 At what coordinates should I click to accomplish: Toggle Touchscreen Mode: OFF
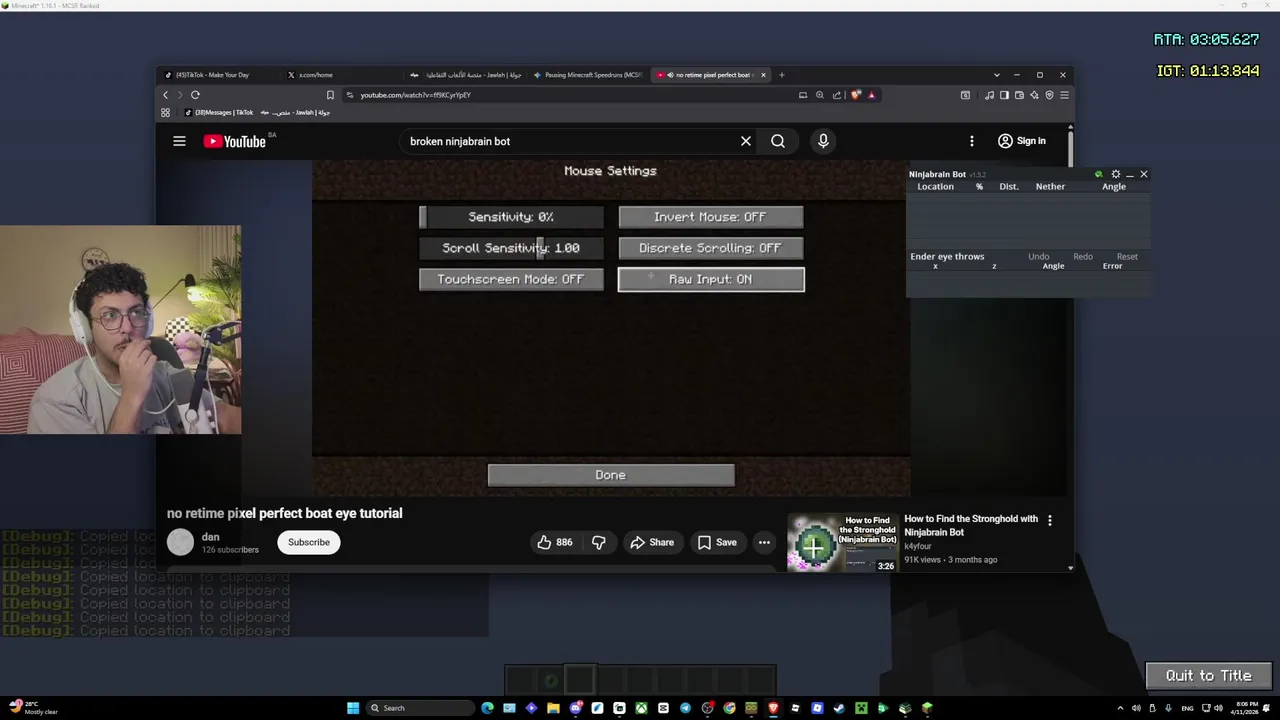click(511, 279)
